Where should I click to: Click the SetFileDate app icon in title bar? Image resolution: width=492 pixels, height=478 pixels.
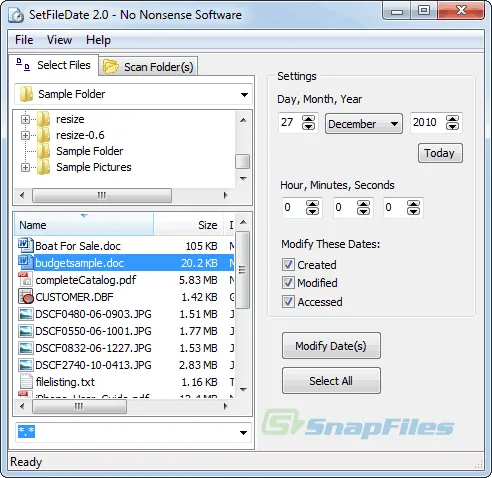pos(15,15)
